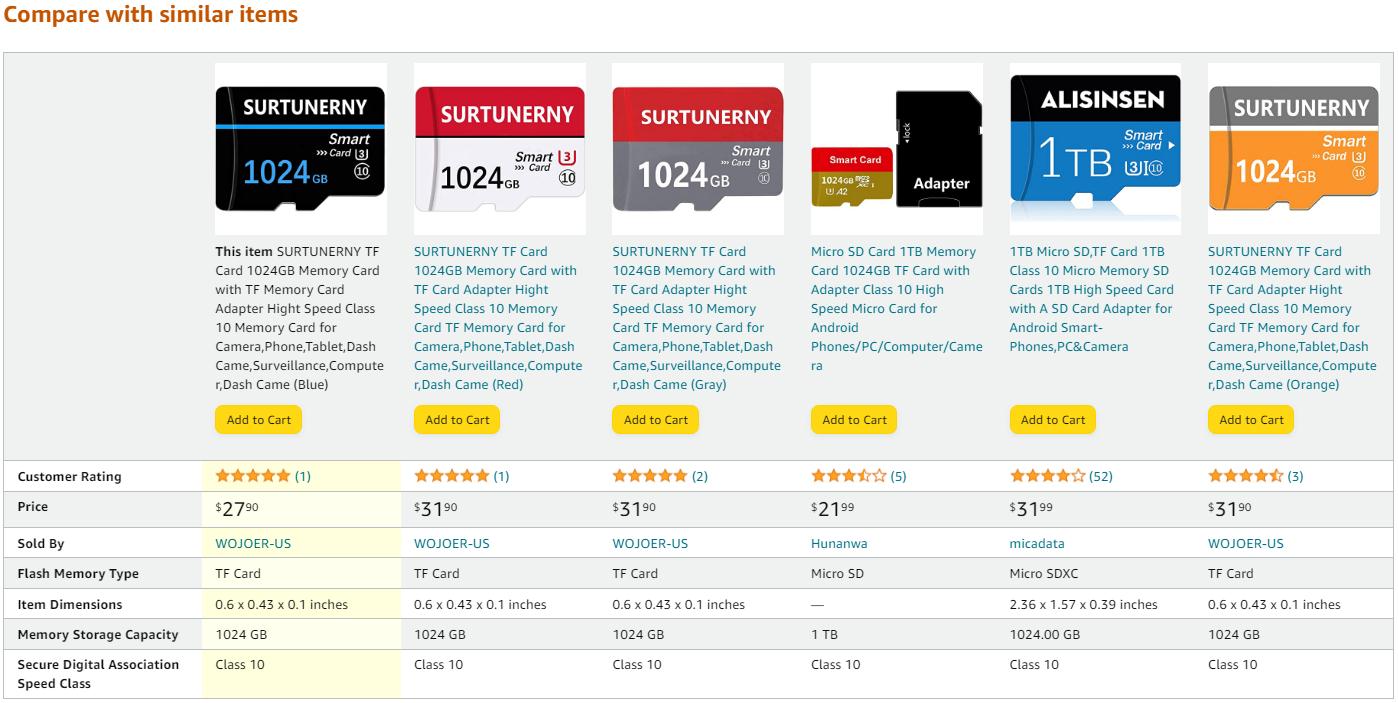Open the SURTUNERNY TF Card (Gray) title link
This screenshot has height=703, width=1398.
coord(697,318)
